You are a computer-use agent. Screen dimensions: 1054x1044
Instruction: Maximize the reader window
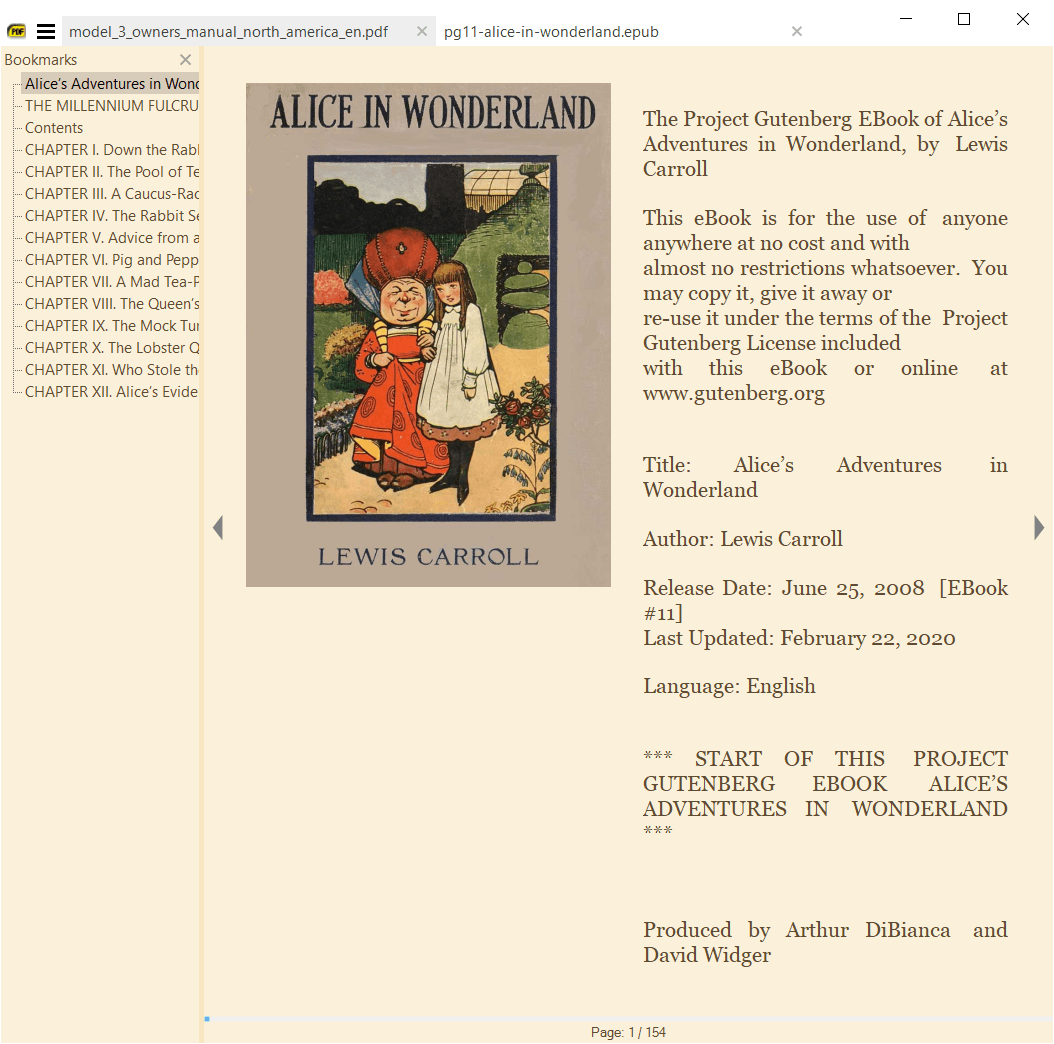point(964,19)
